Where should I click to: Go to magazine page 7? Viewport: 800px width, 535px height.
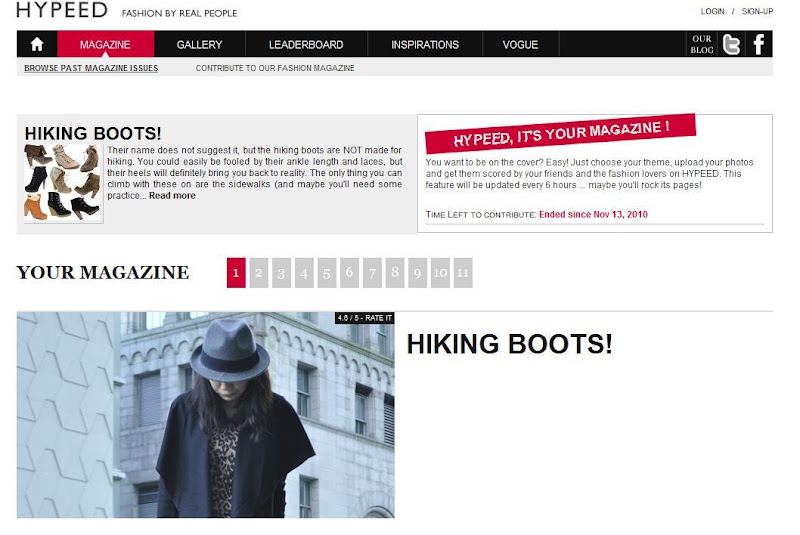pos(372,273)
